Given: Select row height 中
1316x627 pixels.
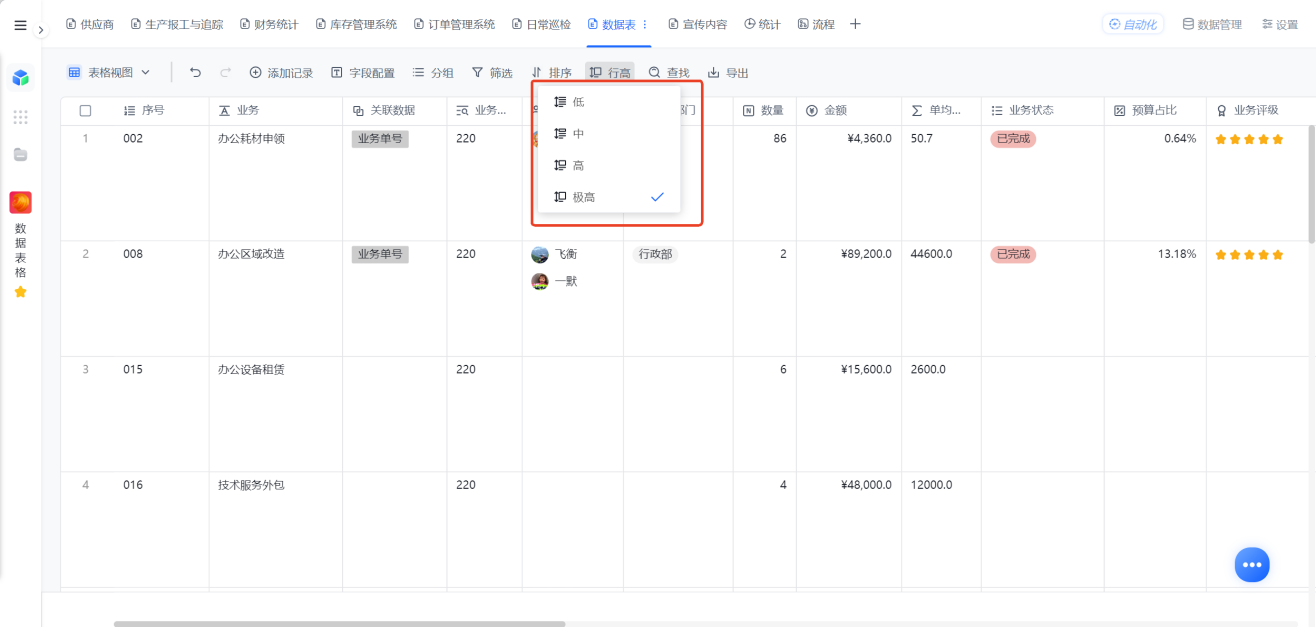Looking at the screenshot, I should tap(609, 134).
